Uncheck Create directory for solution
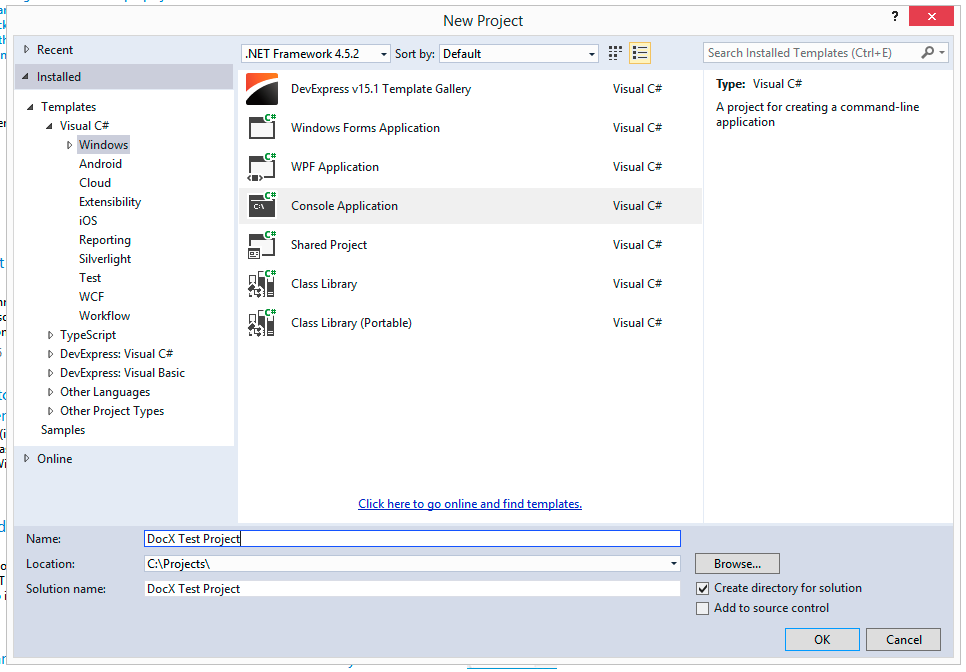Viewport: 966px width, 672px height. [x=704, y=588]
